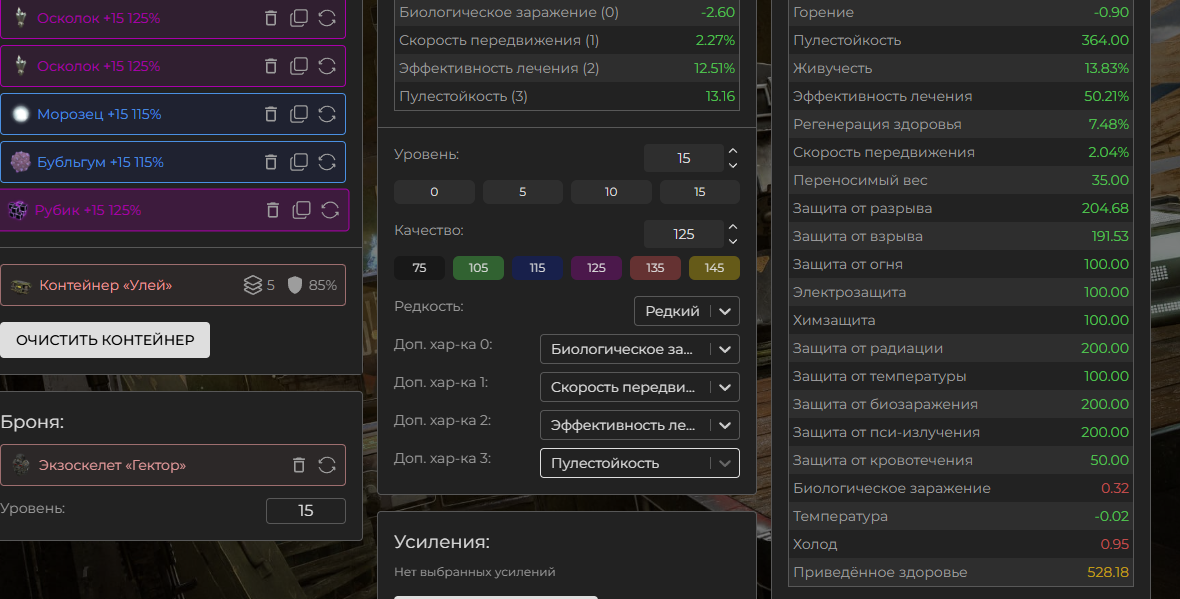Duplicate the Бублгум +15 115% artifact
This screenshot has height=599, width=1180.
click(299, 162)
